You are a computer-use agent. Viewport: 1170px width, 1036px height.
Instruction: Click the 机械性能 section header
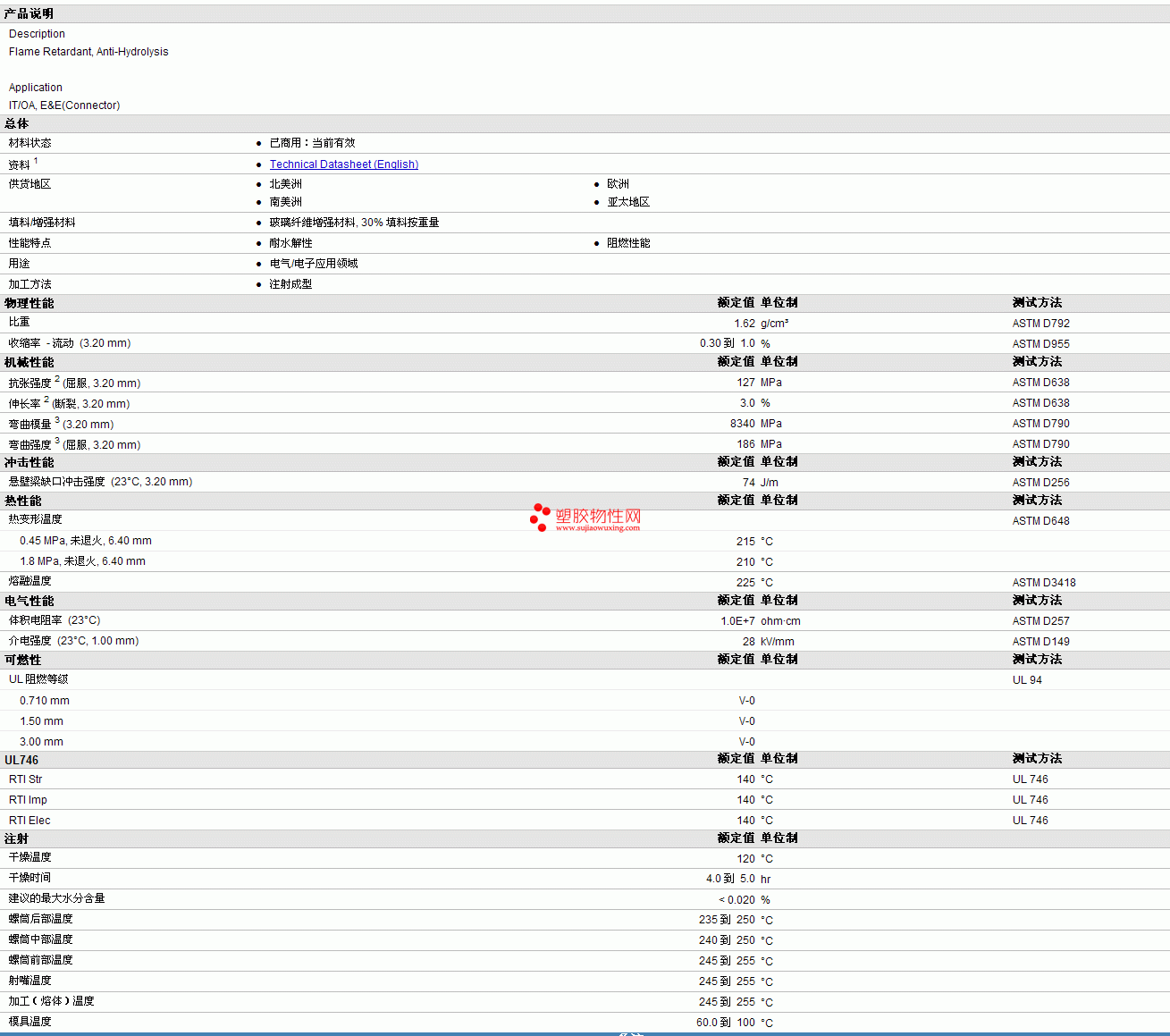pyautogui.click(x=29, y=363)
